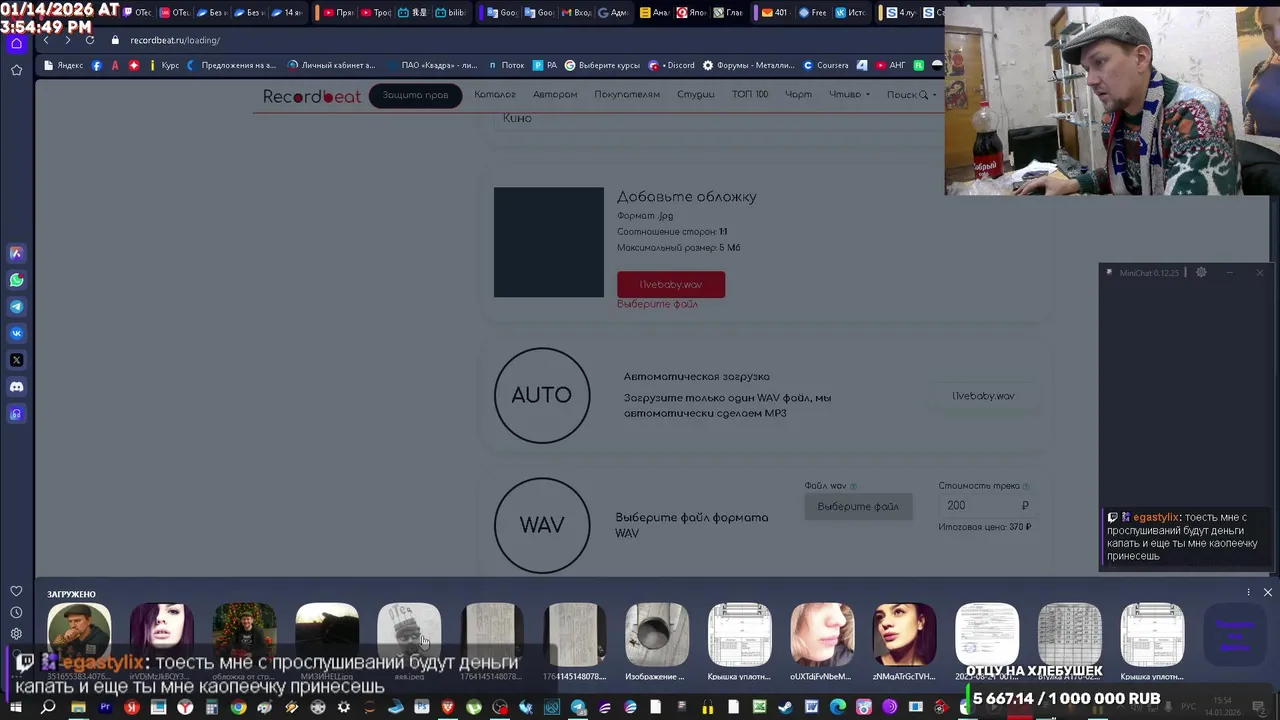Click the sidebar home icon
The height and width of the screenshot is (720, 1280).
point(16,43)
